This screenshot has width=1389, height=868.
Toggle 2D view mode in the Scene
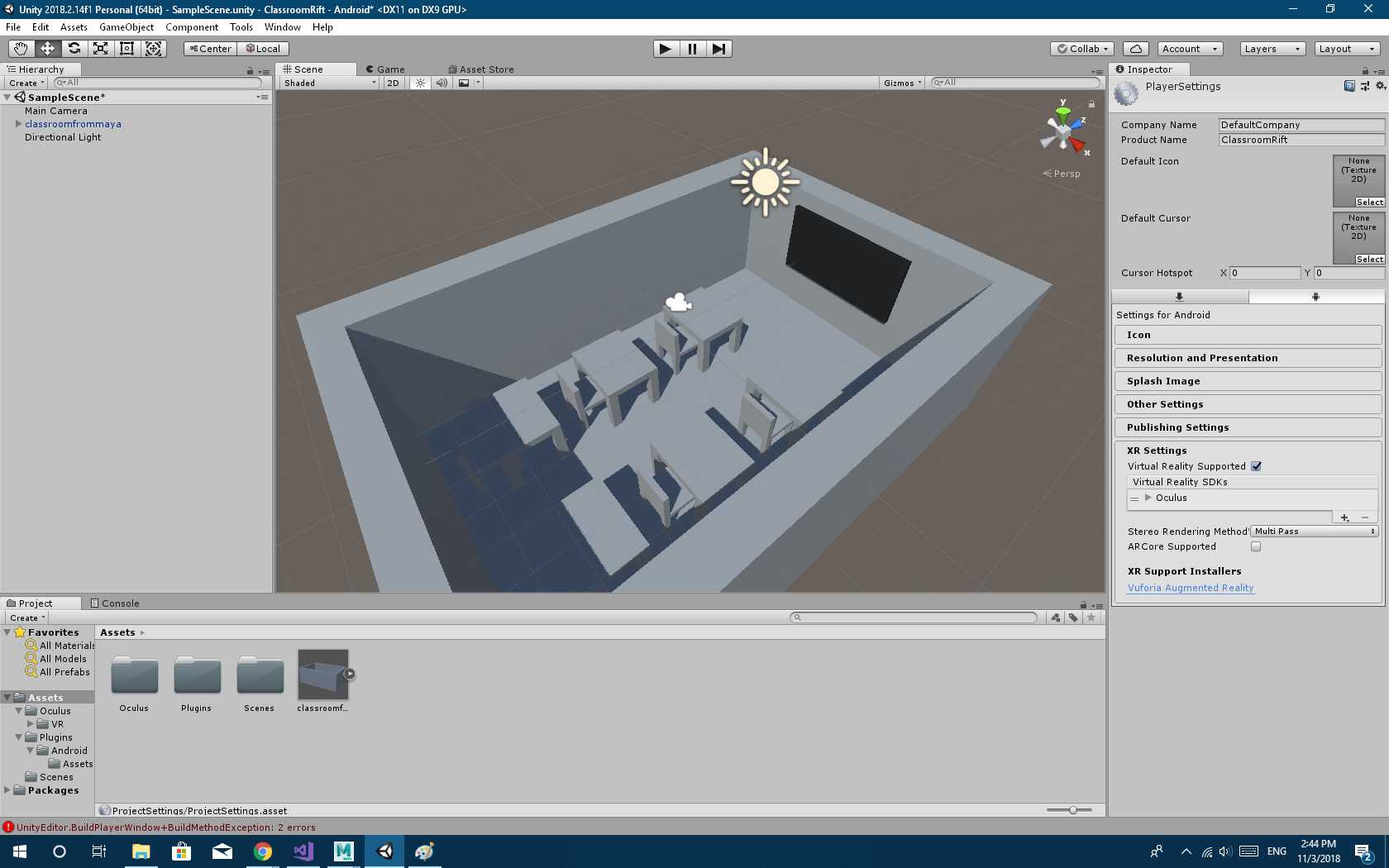pos(393,83)
